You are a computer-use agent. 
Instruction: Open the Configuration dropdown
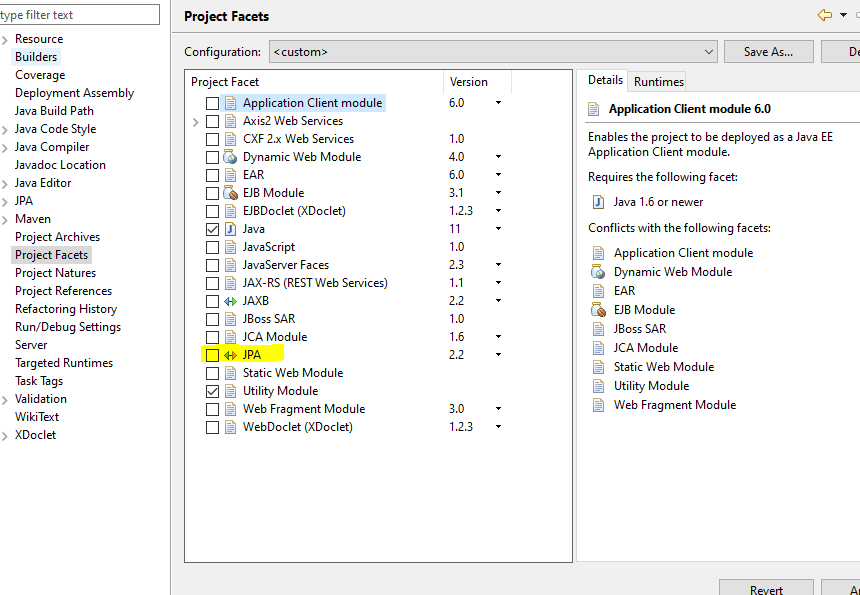710,51
